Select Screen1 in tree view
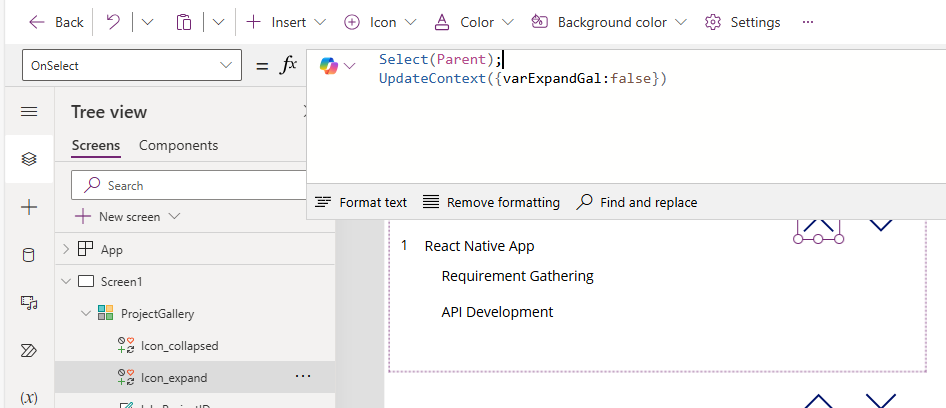Screen dimensions: 946x408 (121, 281)
